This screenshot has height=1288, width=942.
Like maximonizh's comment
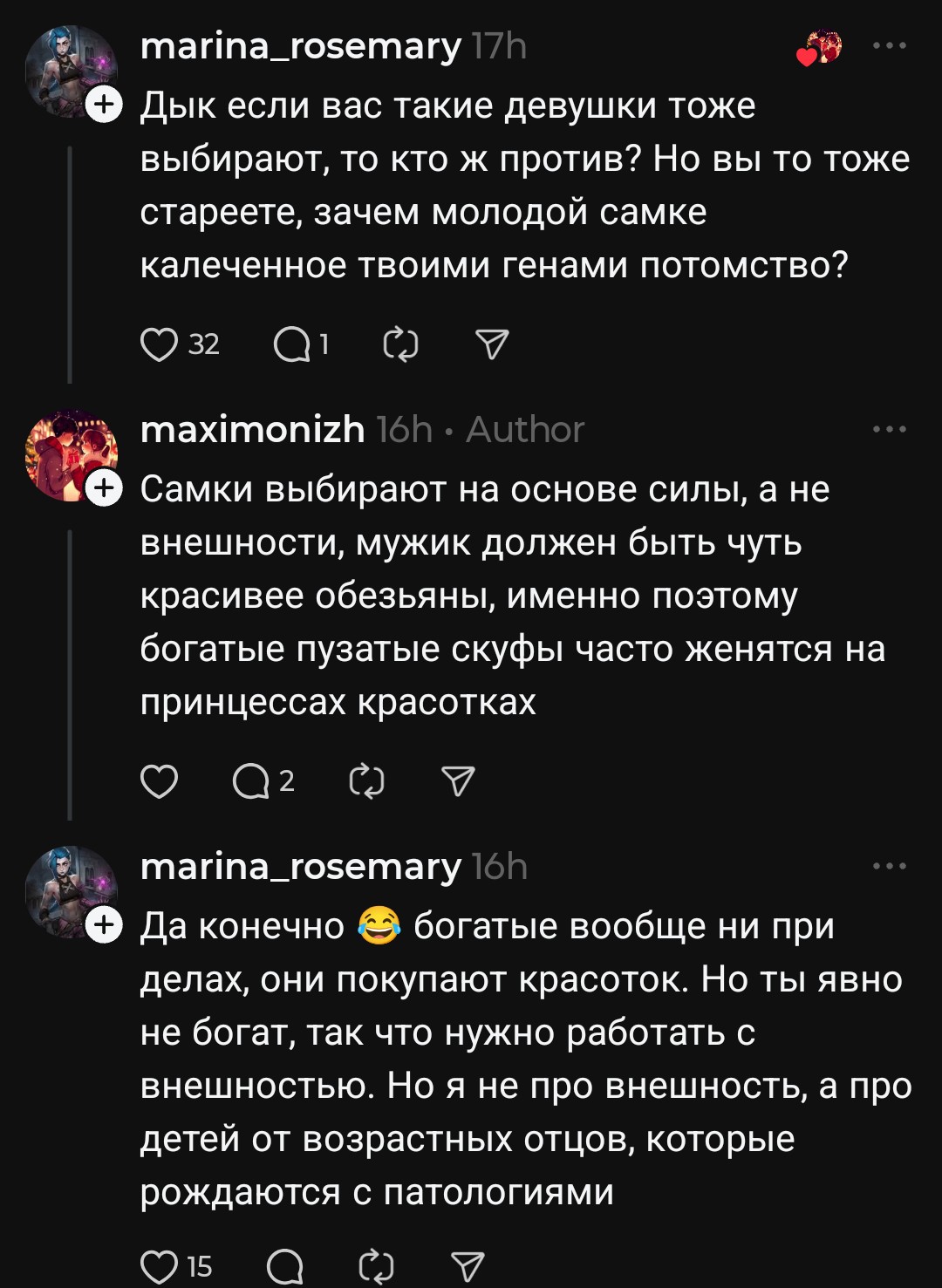coord(160,781)
